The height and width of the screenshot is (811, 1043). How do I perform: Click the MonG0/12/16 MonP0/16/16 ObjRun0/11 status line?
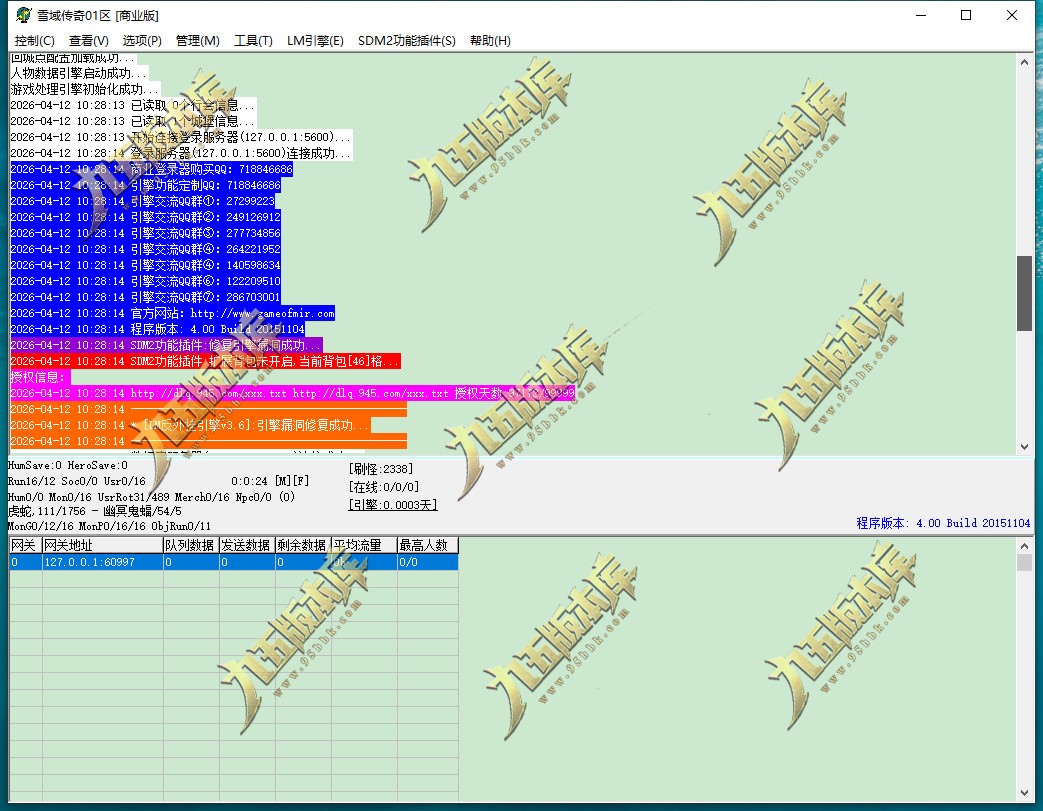point(109,526)
